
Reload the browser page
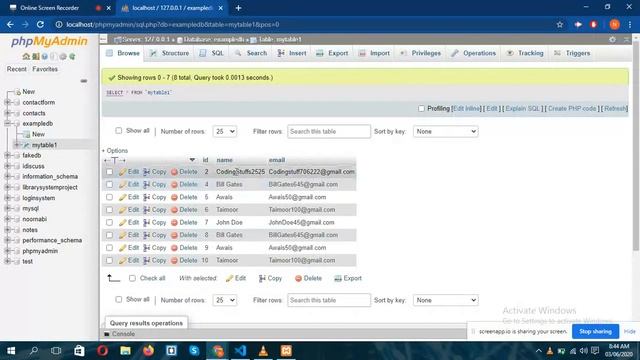pos(40,24)
